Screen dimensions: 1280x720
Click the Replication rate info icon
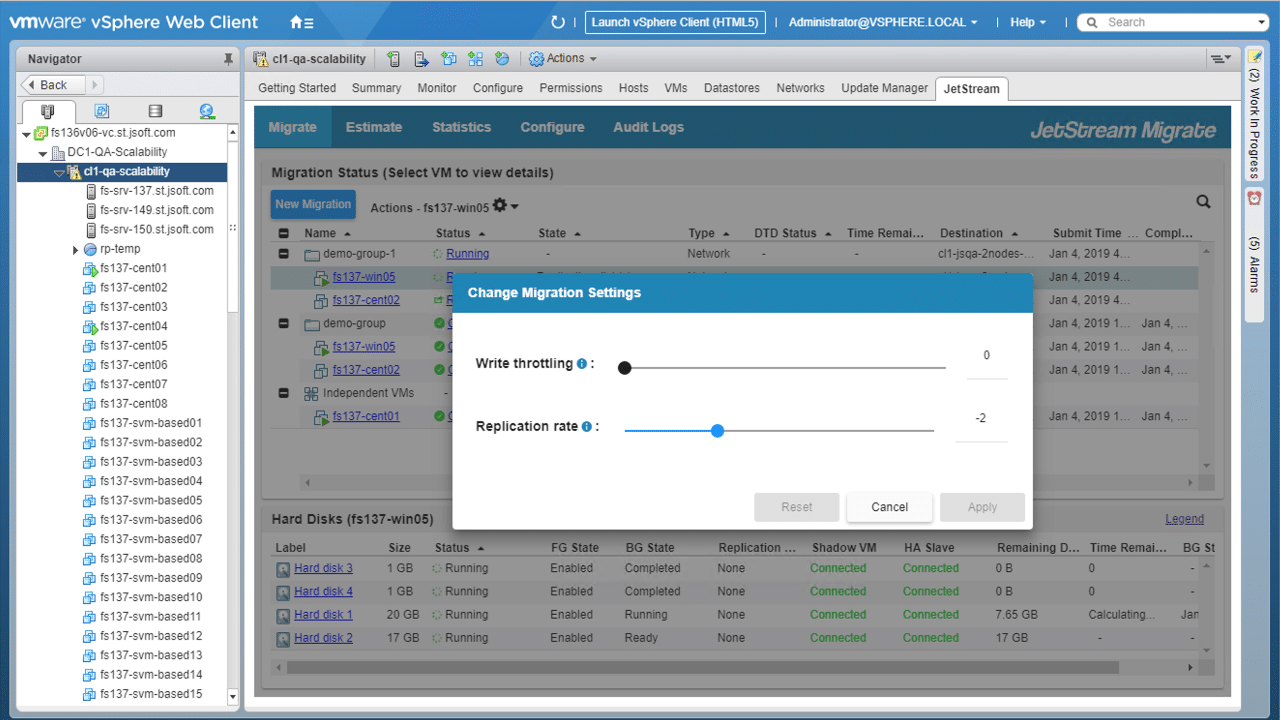(587, 427)
